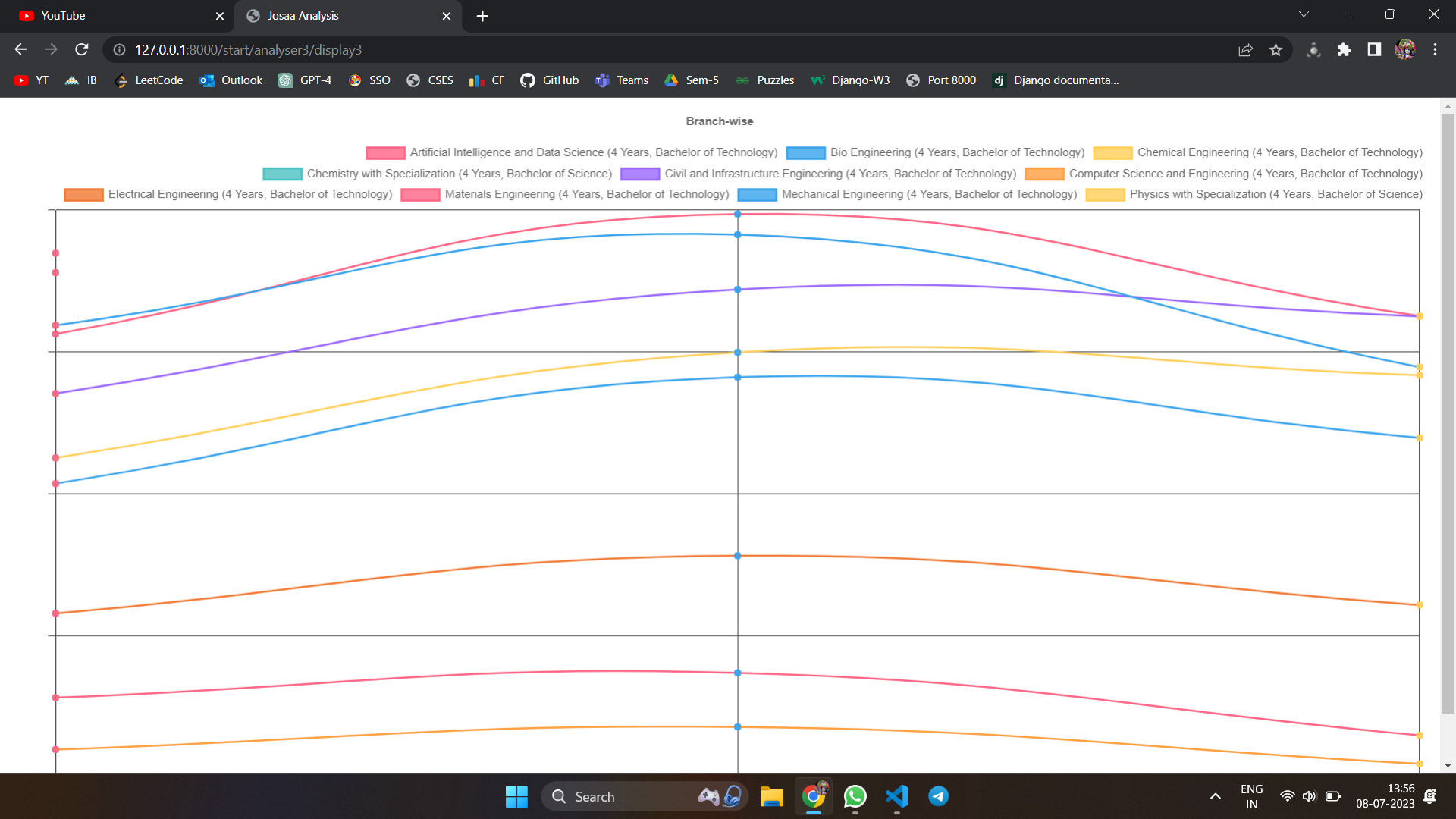Click the page scrollbar down arrow
The image size is (1456, 819).
tap(1447, 766)
